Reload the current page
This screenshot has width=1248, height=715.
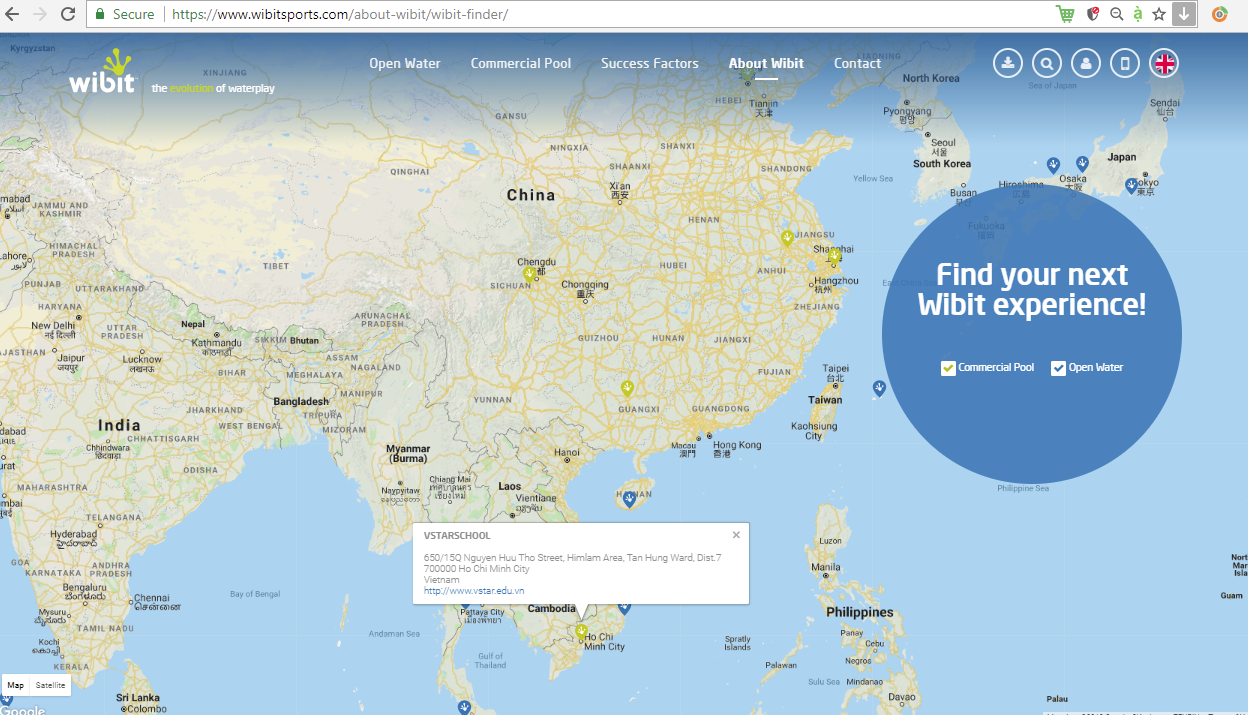point(68,14)
